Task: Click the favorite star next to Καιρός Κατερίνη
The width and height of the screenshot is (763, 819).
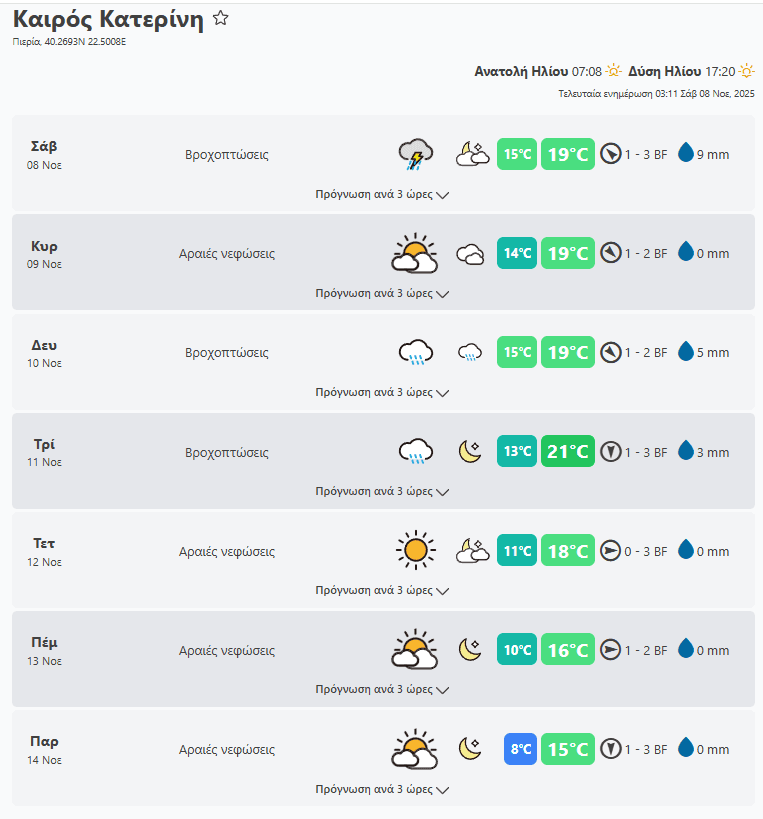Action: pyautogui.click(x=221, y=18)
